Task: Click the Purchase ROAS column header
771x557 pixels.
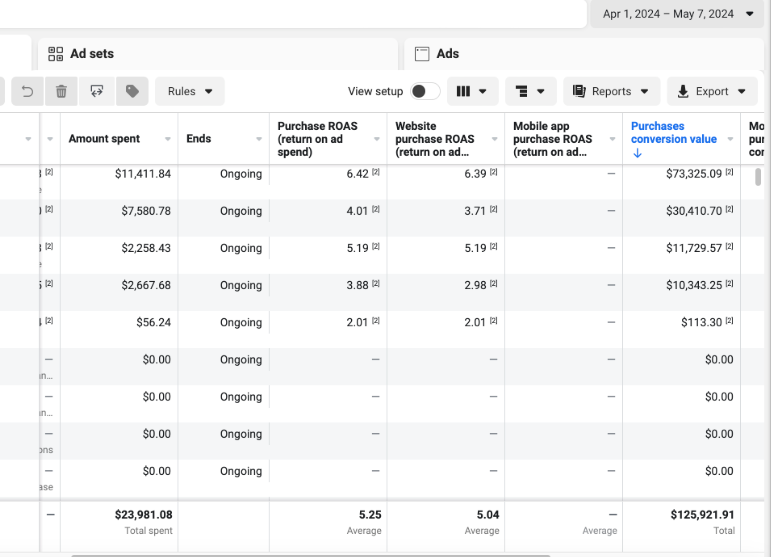Action: click(317, 139)
